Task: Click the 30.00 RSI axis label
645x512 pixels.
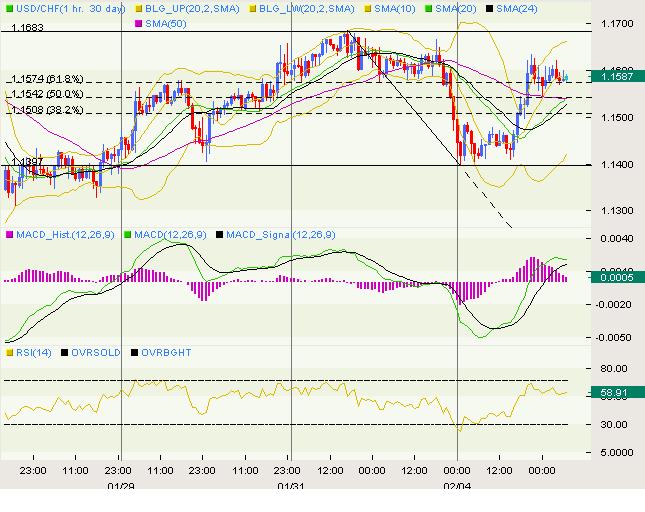Action: pos(614,424)
